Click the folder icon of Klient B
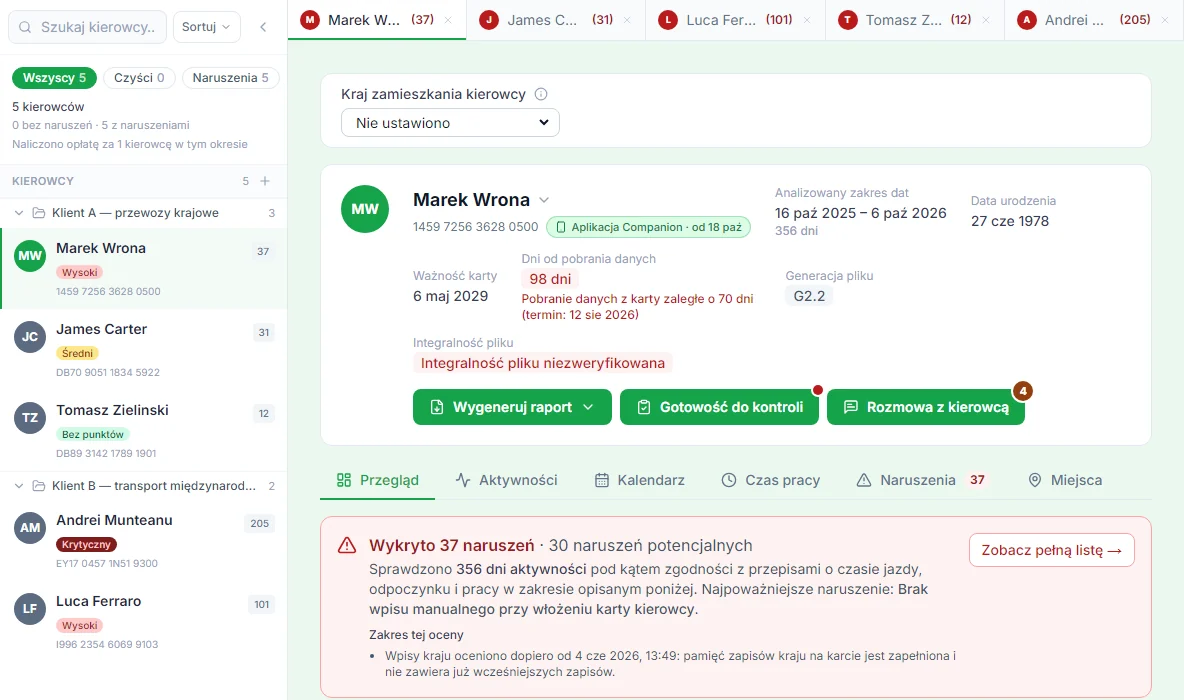The image size is (1184, 700). pyautogui.click(x=39, y=486)
